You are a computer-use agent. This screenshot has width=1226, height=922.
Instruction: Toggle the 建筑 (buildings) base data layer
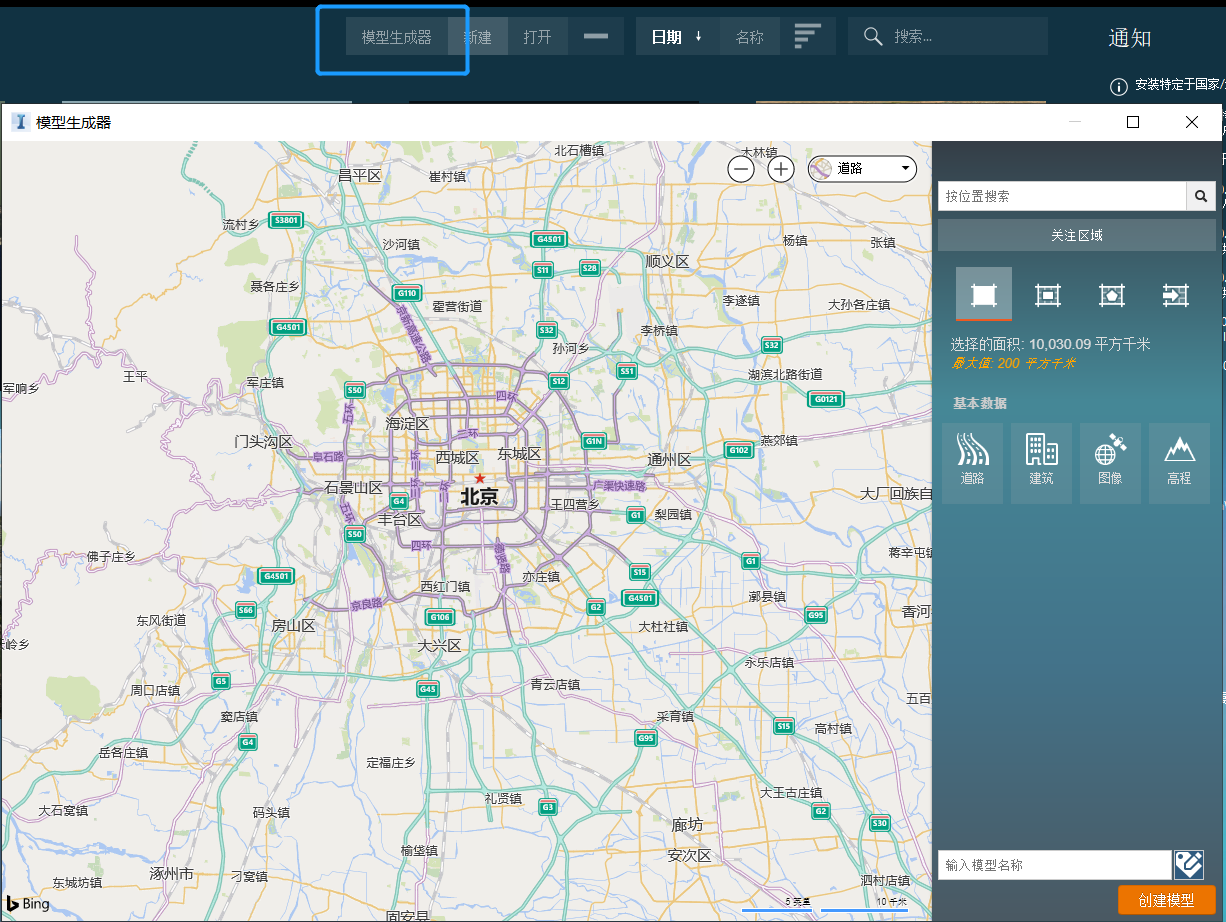point(1041,462)
